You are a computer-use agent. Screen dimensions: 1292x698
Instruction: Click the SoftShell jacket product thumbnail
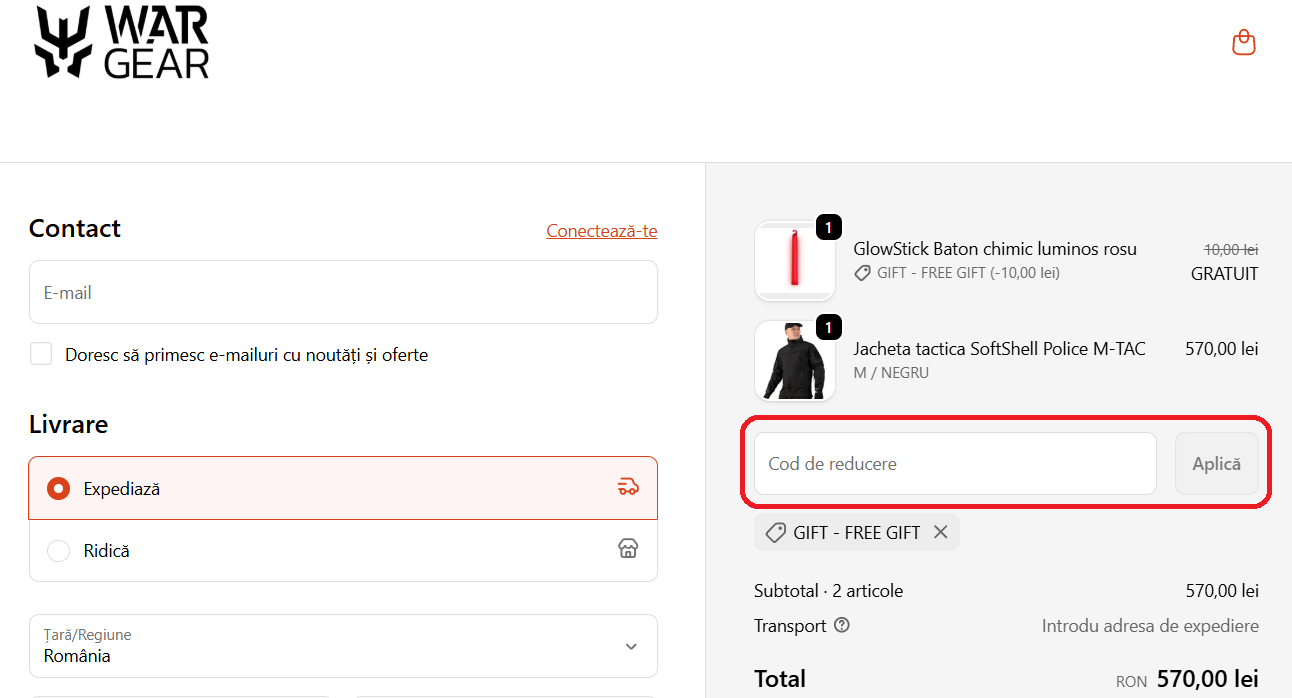pyautogui.click(x=795, y=361)
